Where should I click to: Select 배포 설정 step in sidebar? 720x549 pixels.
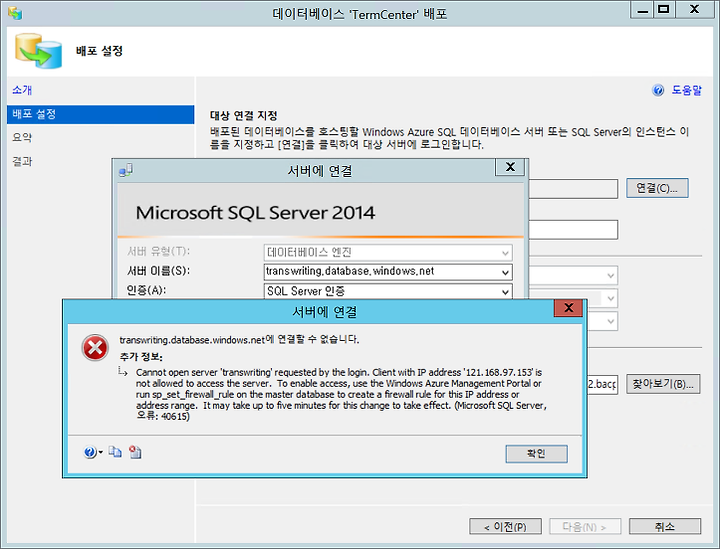coord(101,114)
